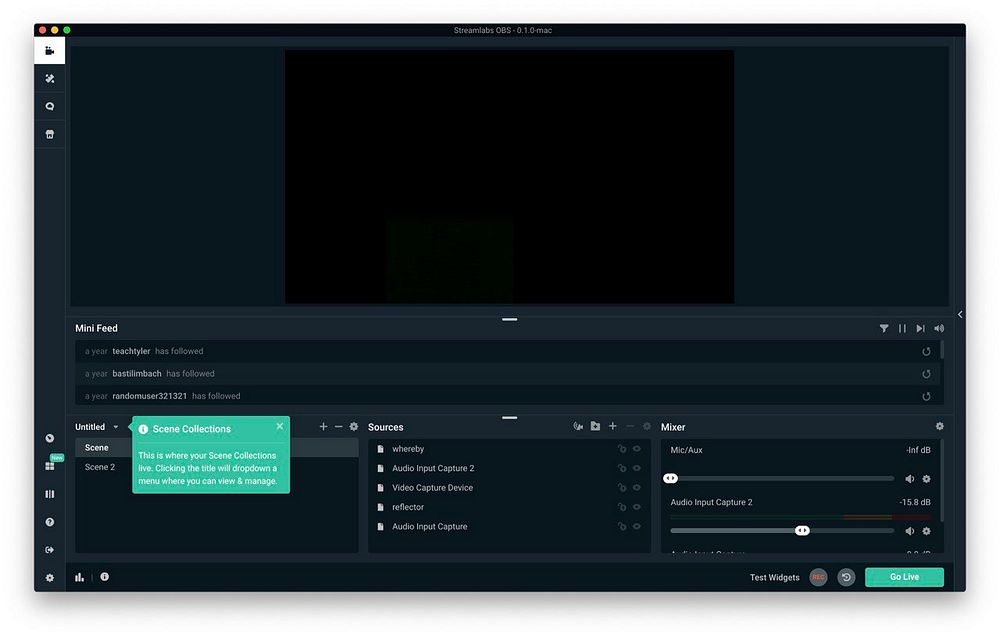Open Mic/Aux audio settings gear
Viewport: 1000px width, 637px height.
pos(927,479)
